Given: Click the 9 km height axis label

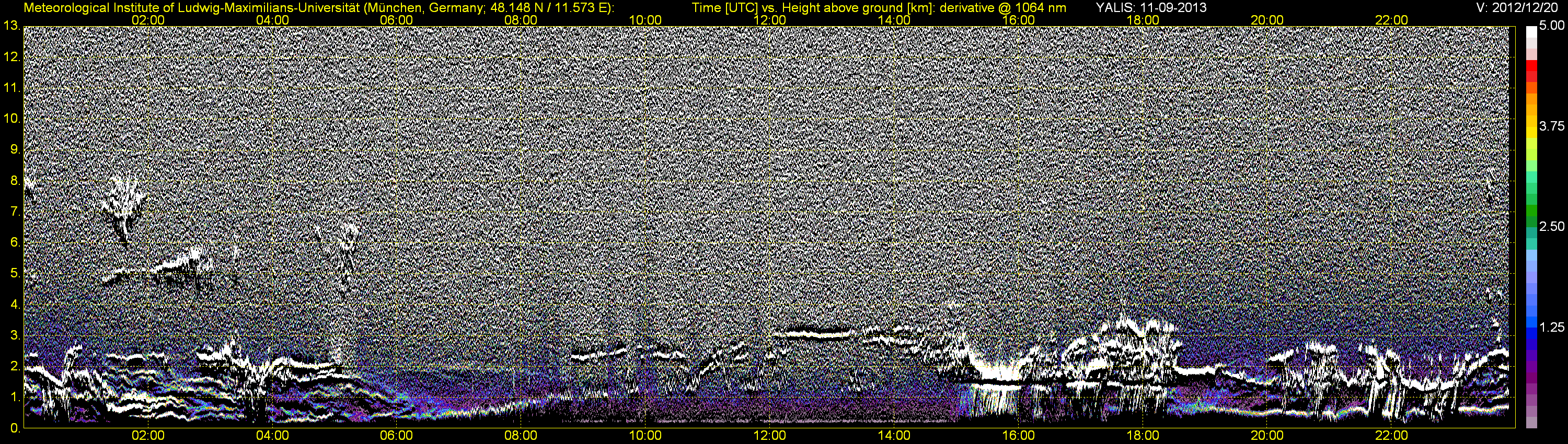Looking at the screenshot, I should pos(15,149).
